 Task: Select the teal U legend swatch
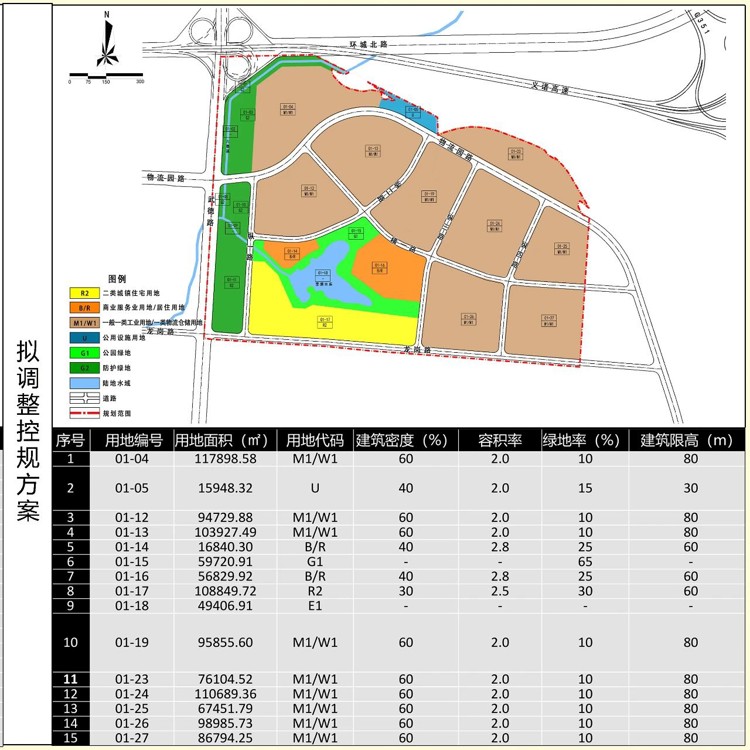pyautogui.click(x=85, y=338)
